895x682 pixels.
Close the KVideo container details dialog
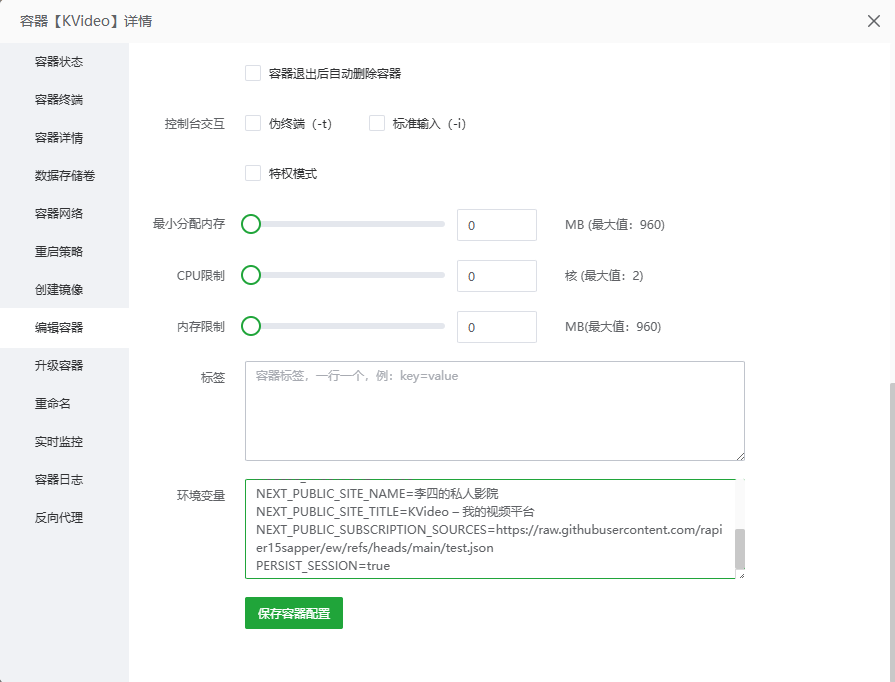874,21
